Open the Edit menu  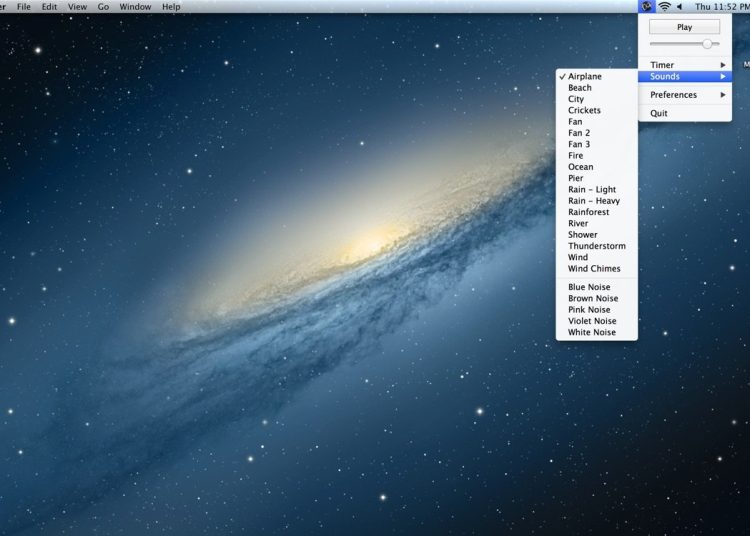(x=49, y=7)
